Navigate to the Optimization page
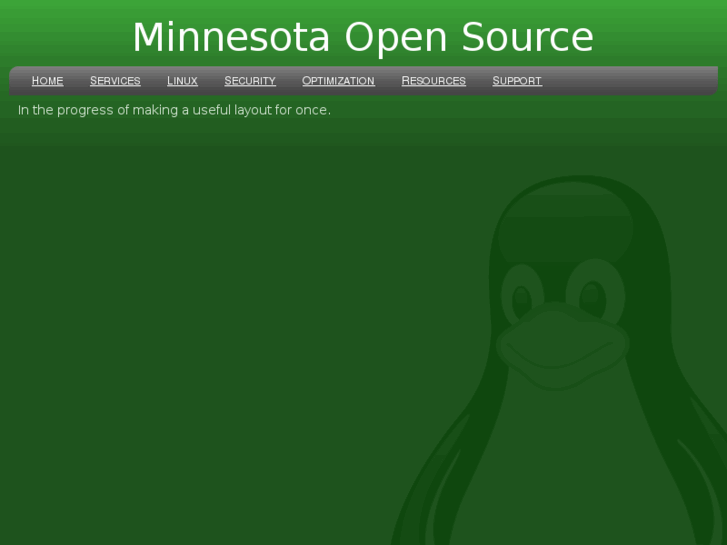 pyautogui.click(x=338, y=81)
